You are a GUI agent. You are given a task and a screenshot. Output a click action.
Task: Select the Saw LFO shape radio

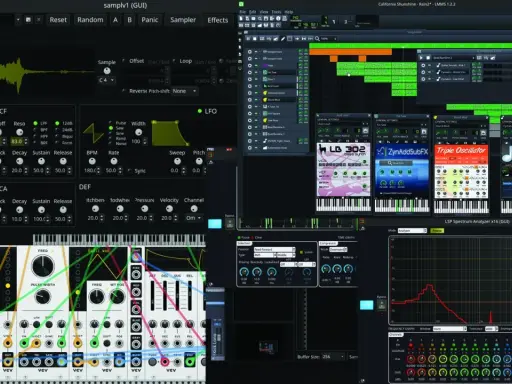111,128
